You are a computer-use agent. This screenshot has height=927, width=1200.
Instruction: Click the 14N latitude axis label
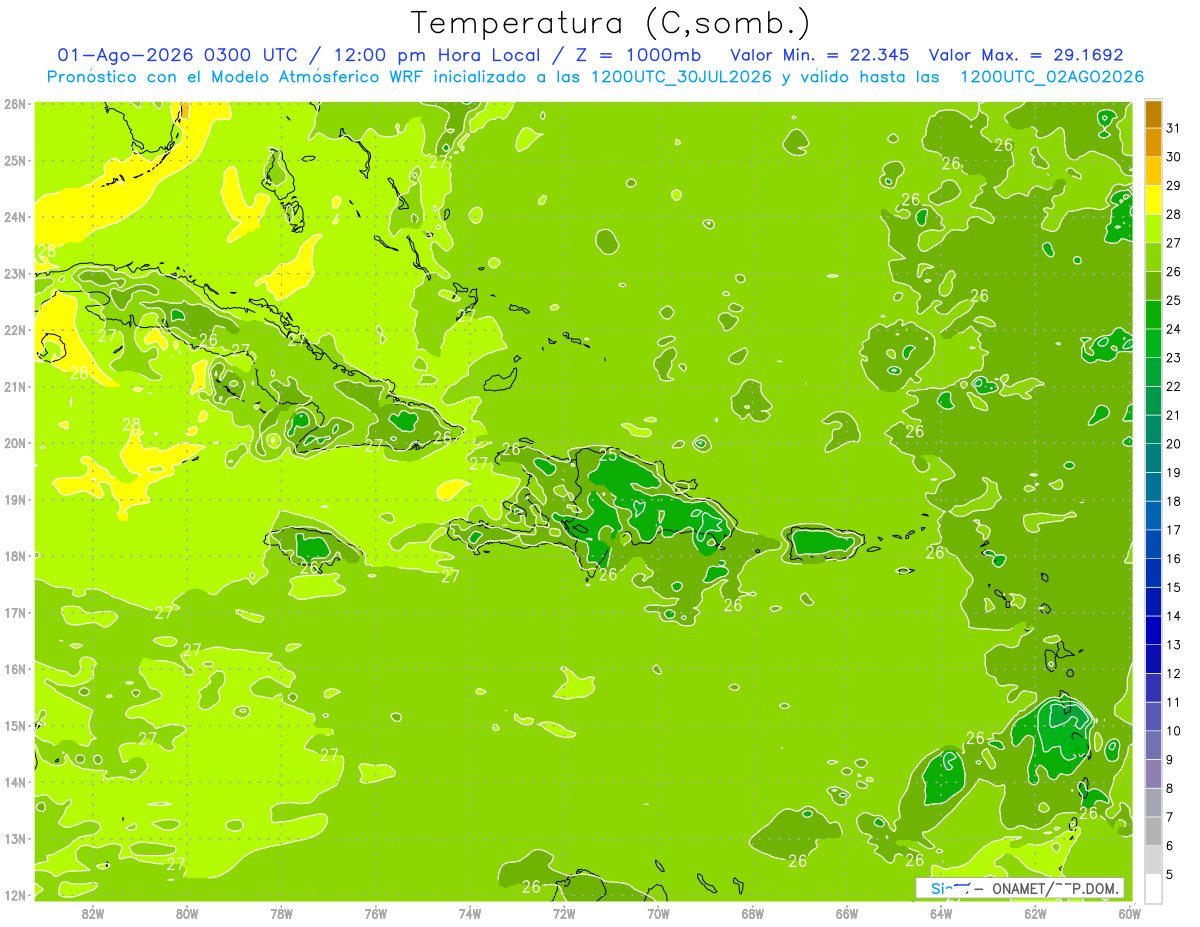pyautogui.click(x=15, y=782)
